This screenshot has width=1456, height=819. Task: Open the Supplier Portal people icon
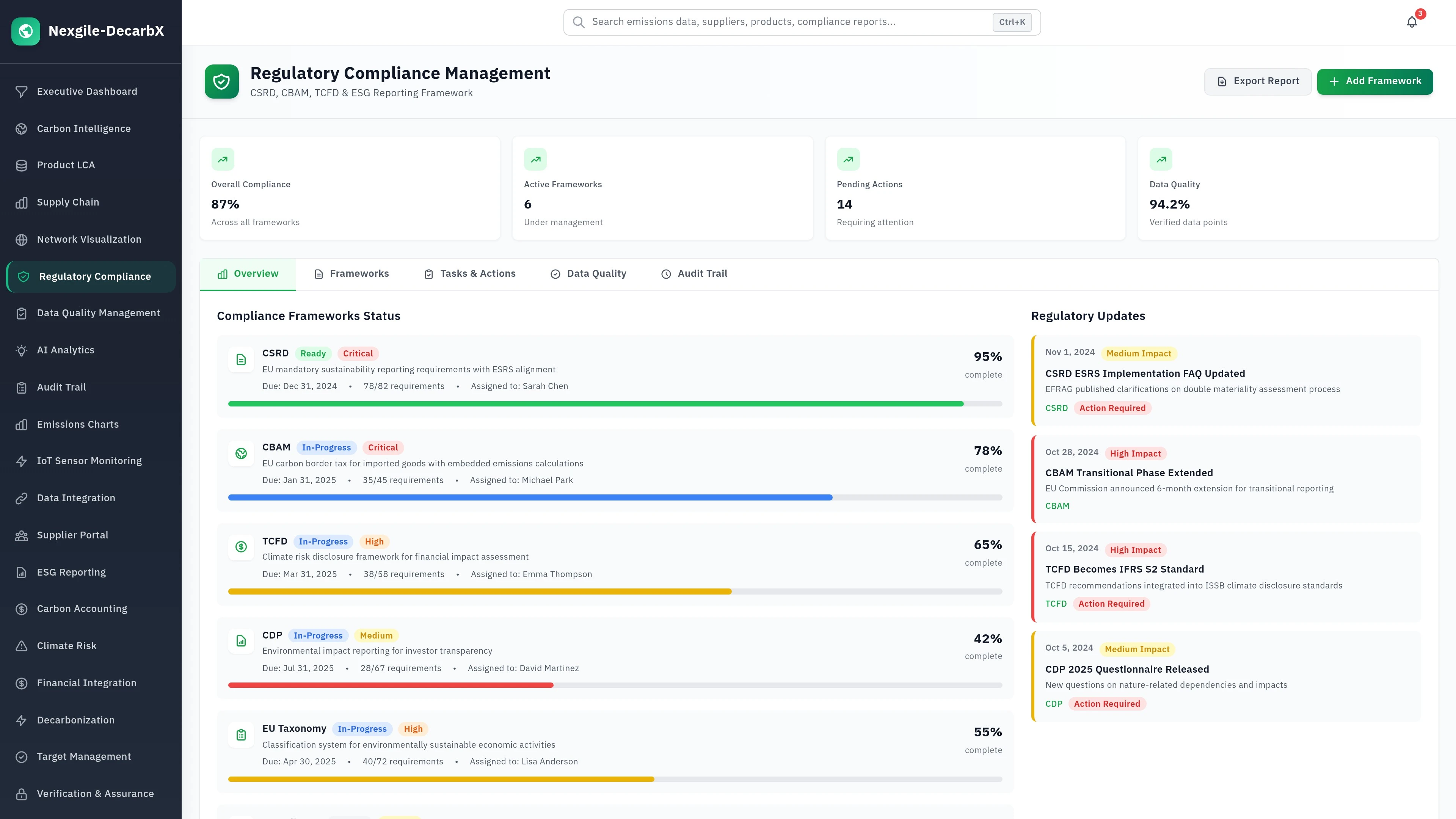click(22, 535)
